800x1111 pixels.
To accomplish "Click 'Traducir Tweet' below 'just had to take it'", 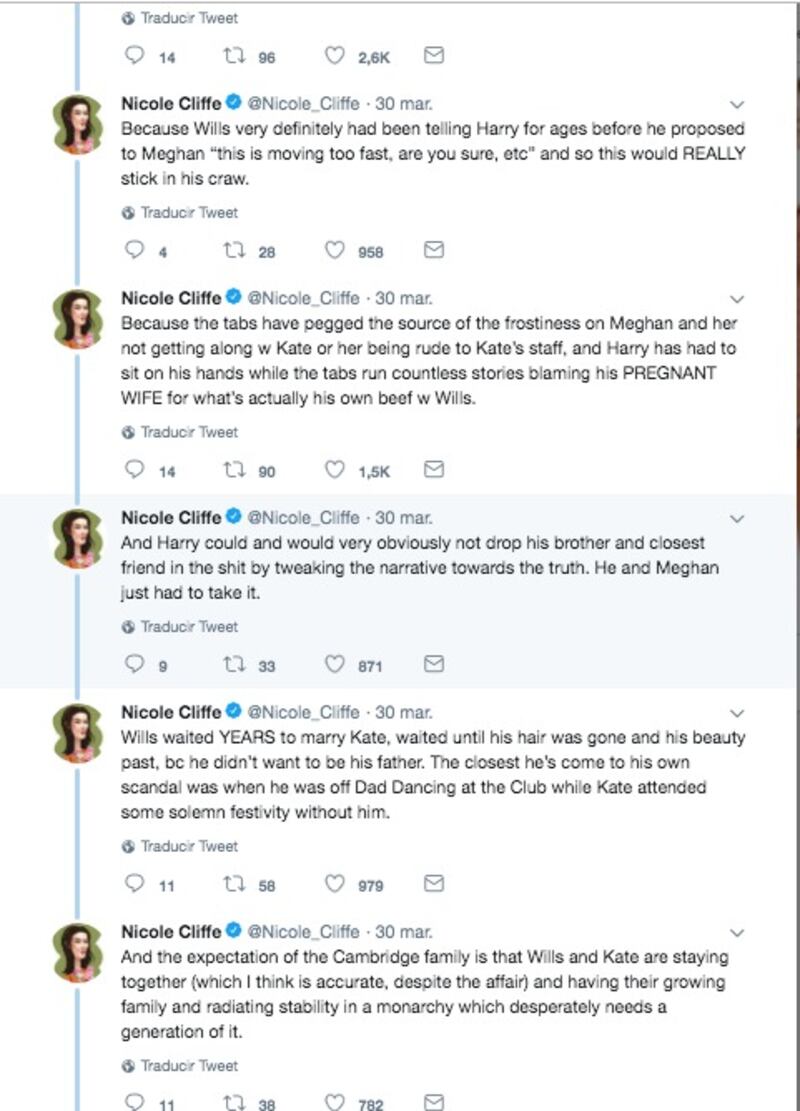I will (180, 627).
